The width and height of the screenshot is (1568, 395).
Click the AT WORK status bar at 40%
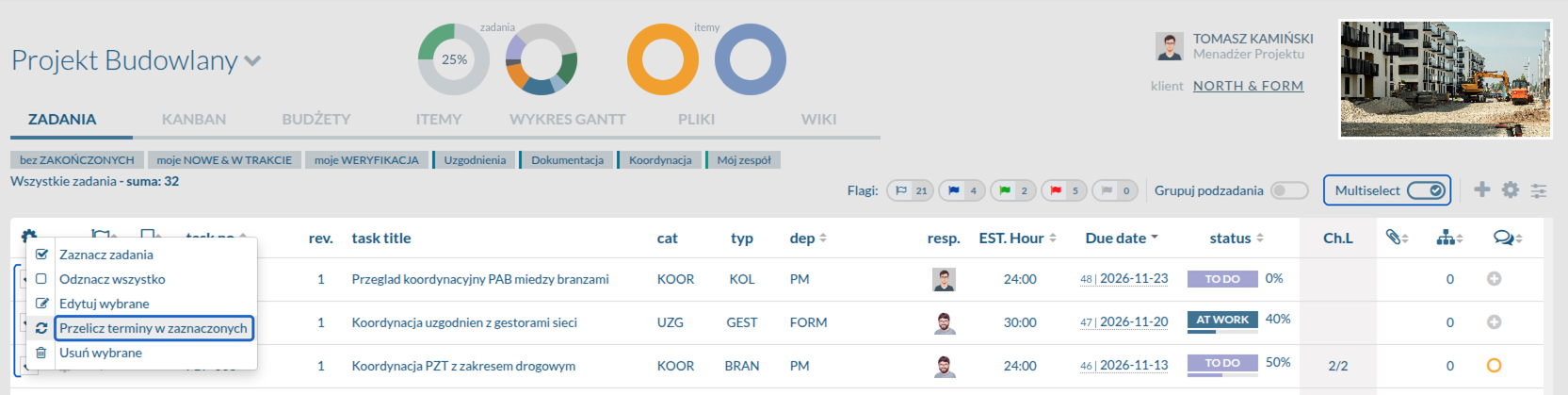(1222, 321)
